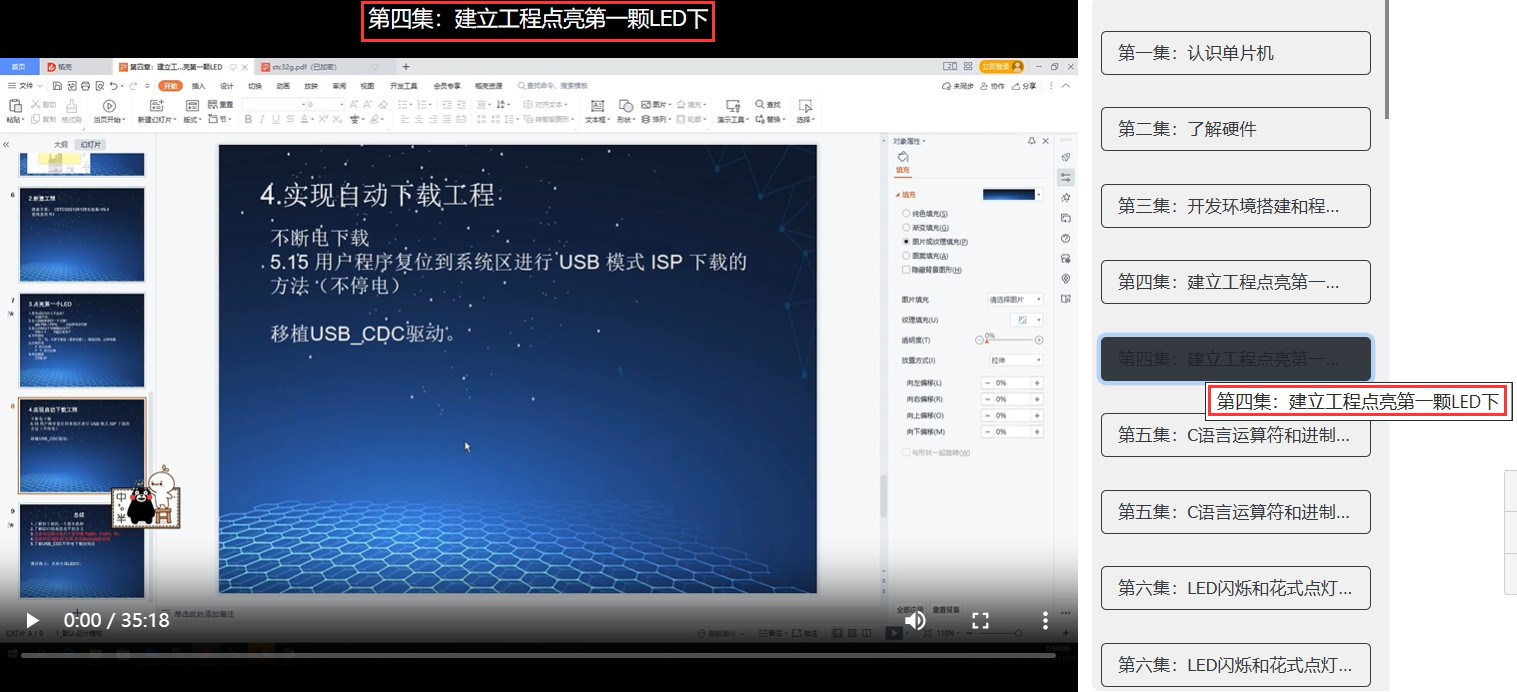Click the playlist vertical scrollbar

1386,60
